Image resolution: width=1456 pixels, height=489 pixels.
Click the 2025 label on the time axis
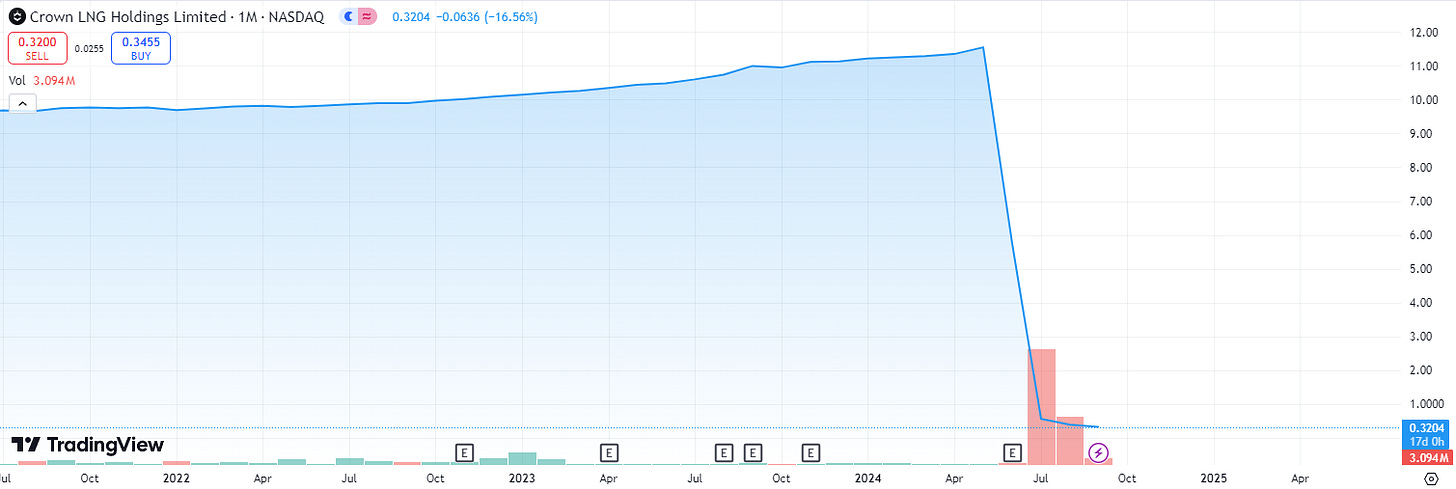[x=1213, y=478]
